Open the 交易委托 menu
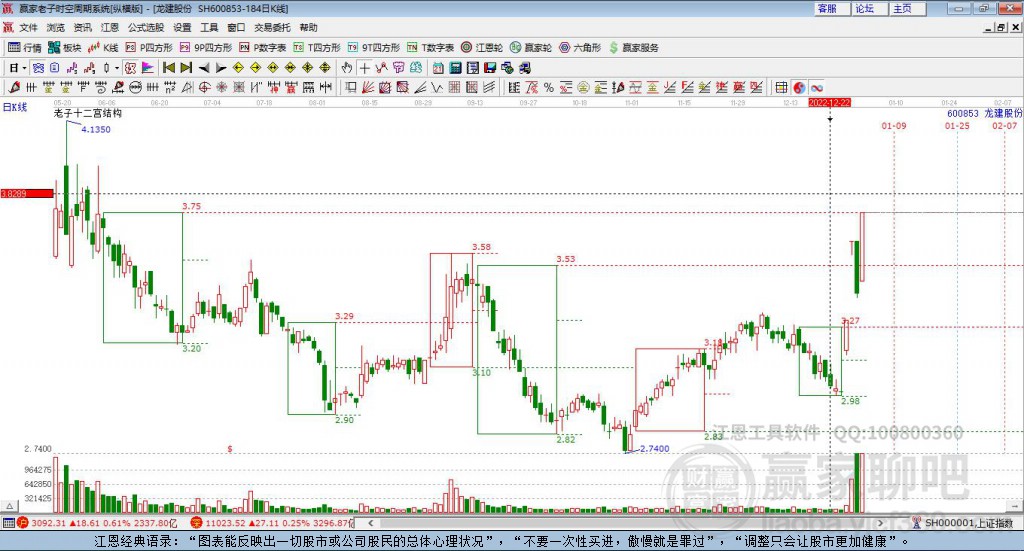Image resolution: width=1024 pixels, height=551 pixels. (270, 28)
